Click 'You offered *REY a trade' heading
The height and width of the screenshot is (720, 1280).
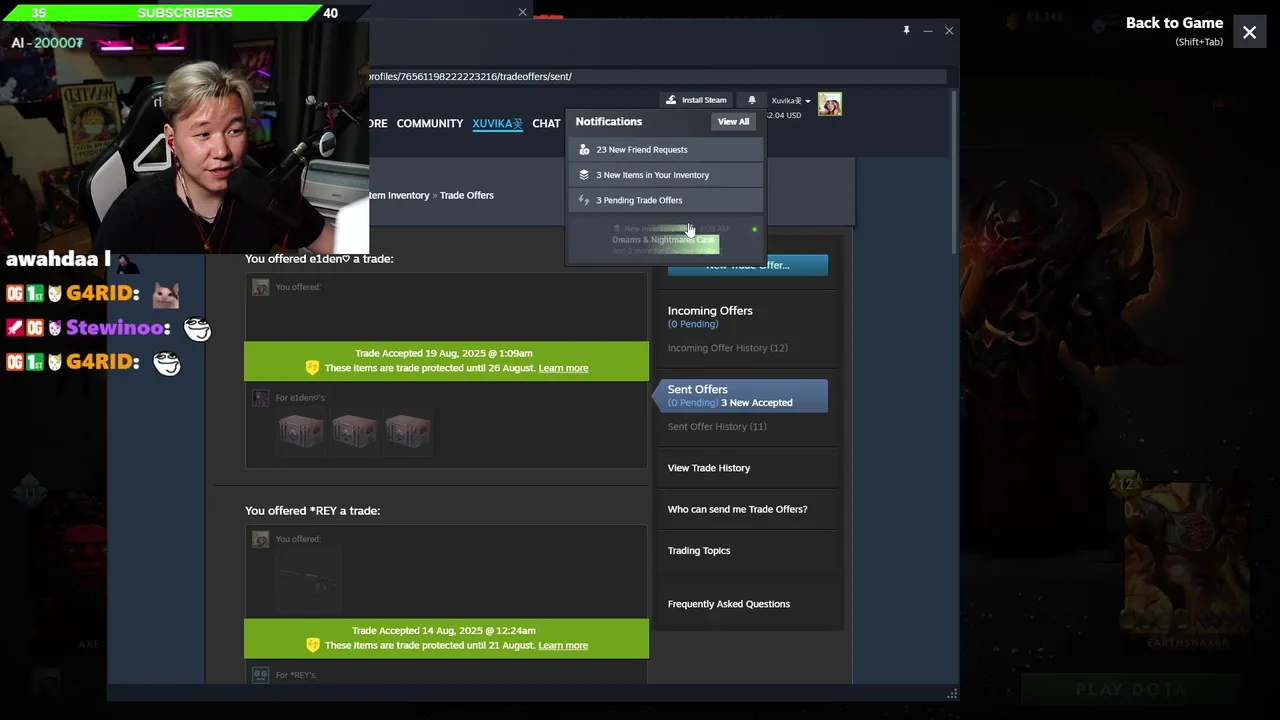coord(312,511)
